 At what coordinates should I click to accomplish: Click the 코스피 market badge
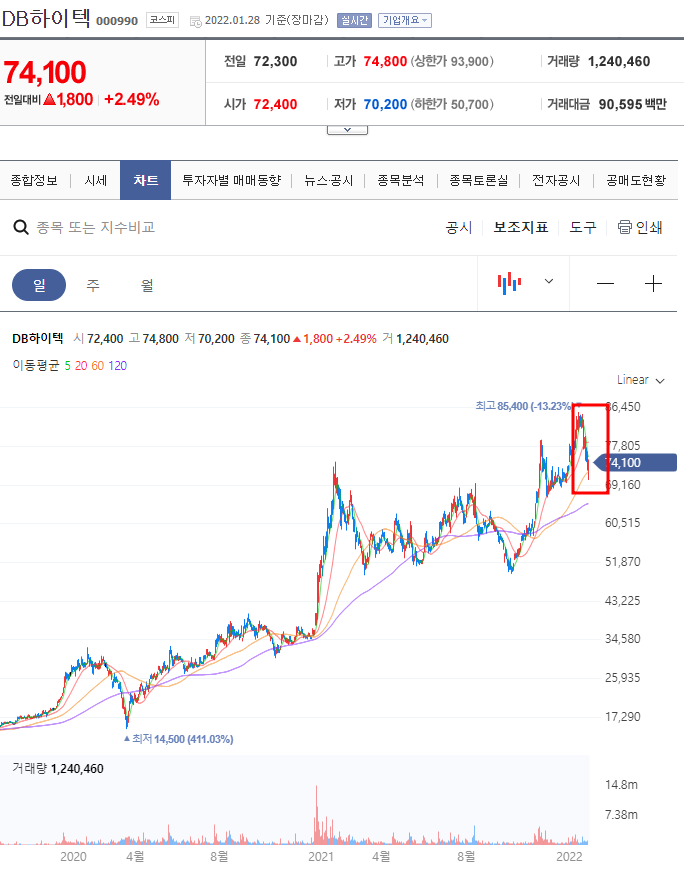[x=162, y=20]
